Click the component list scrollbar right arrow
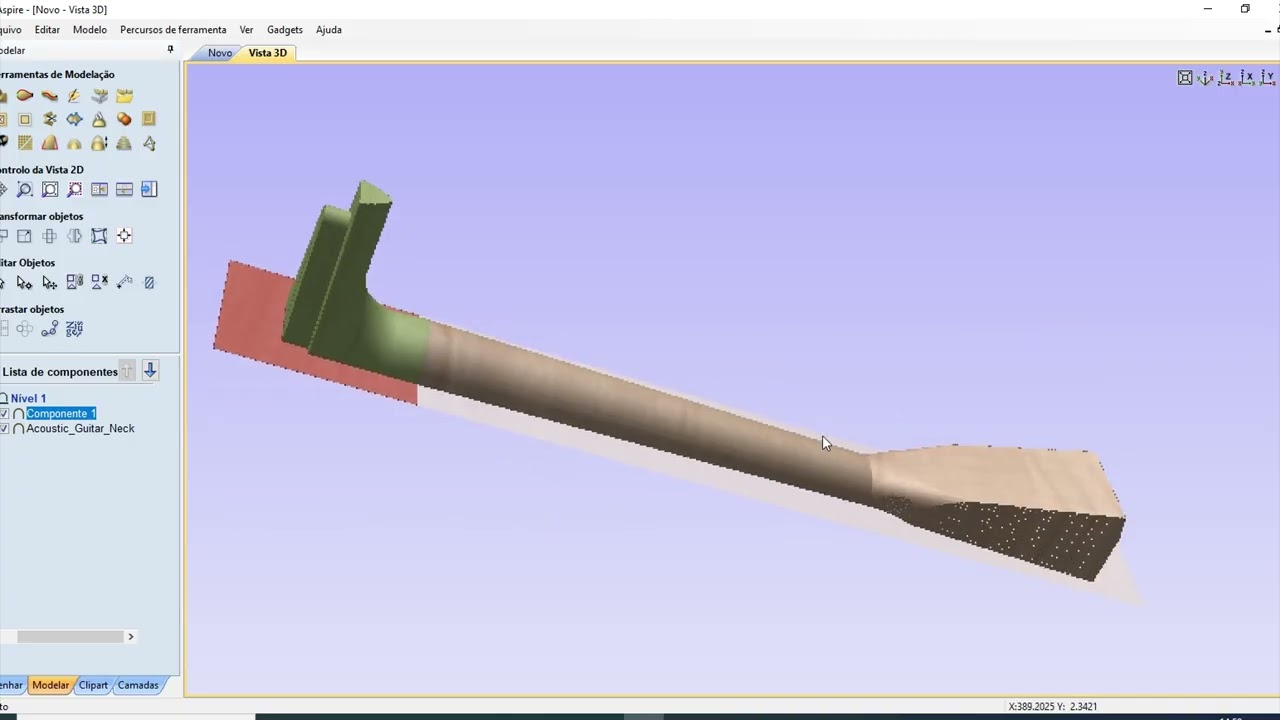The width and height of the screenshot is (1280, 720). (x=130, y=636)
